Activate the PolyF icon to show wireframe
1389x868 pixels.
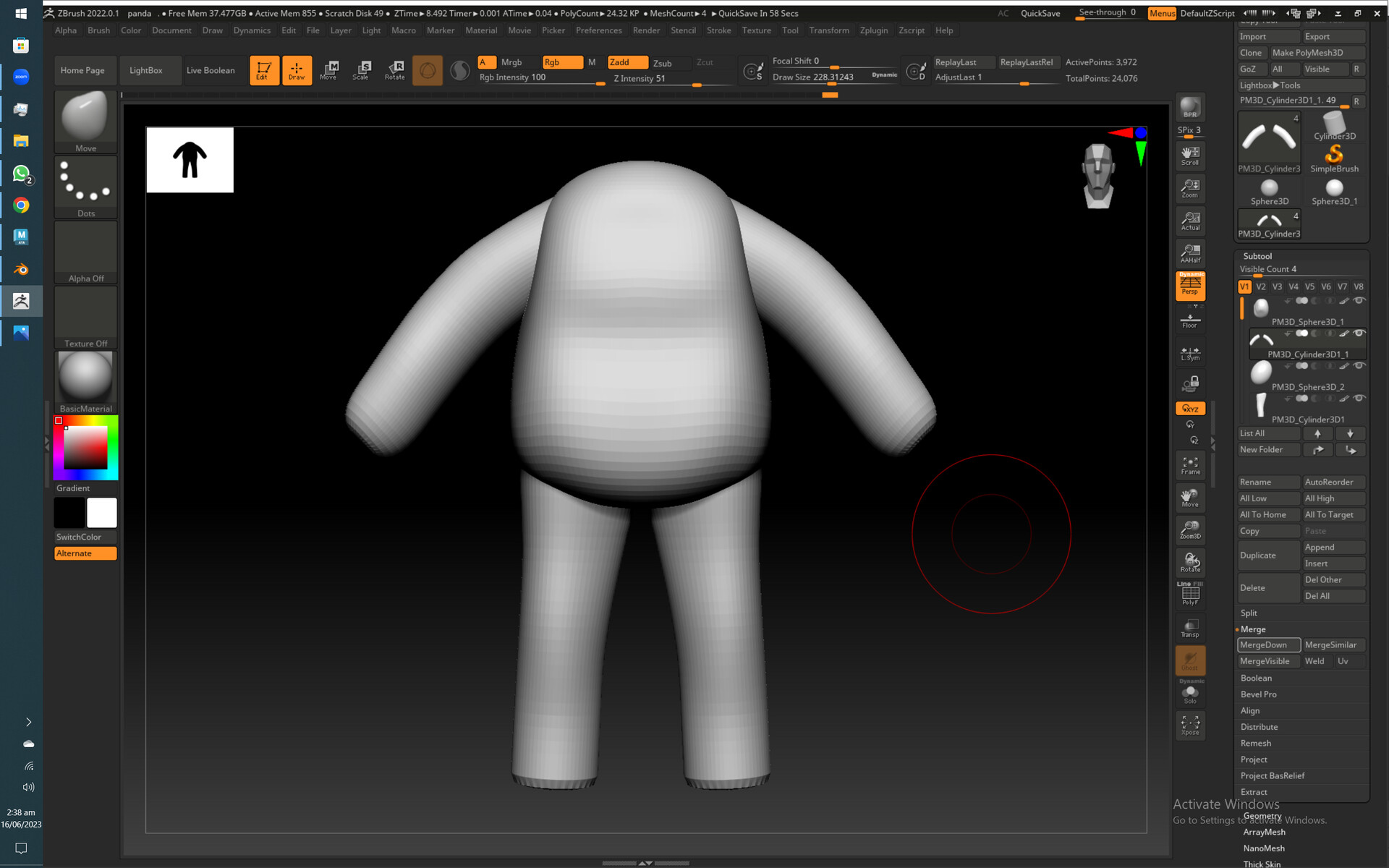click(1190, 593)
